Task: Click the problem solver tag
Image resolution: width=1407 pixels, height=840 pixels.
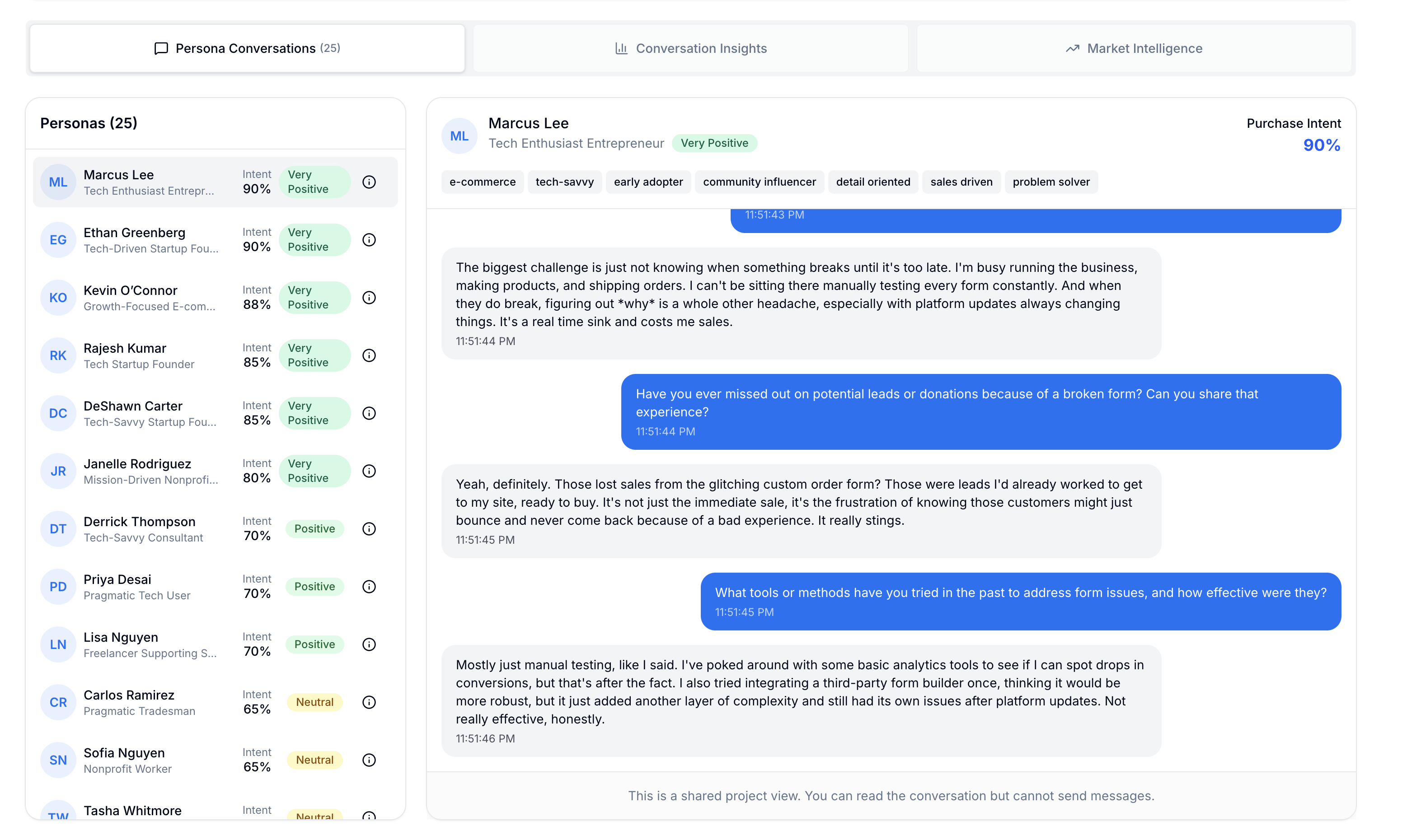Action: (1051, 182)
